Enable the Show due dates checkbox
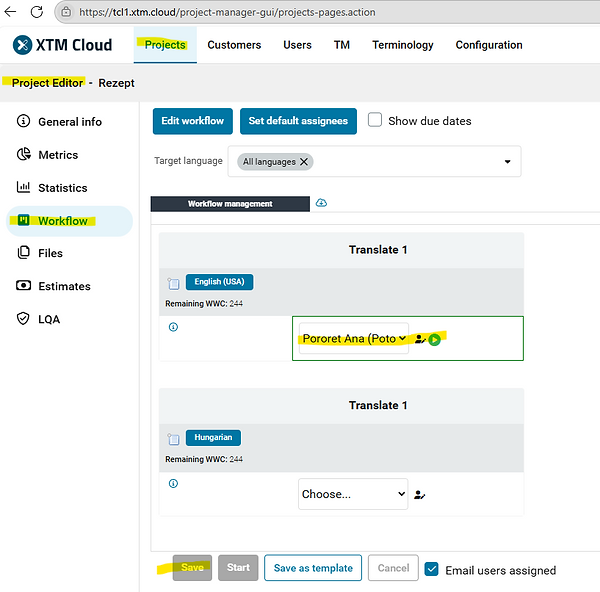This screenshot has width=600, height=592. click(375, 119)
